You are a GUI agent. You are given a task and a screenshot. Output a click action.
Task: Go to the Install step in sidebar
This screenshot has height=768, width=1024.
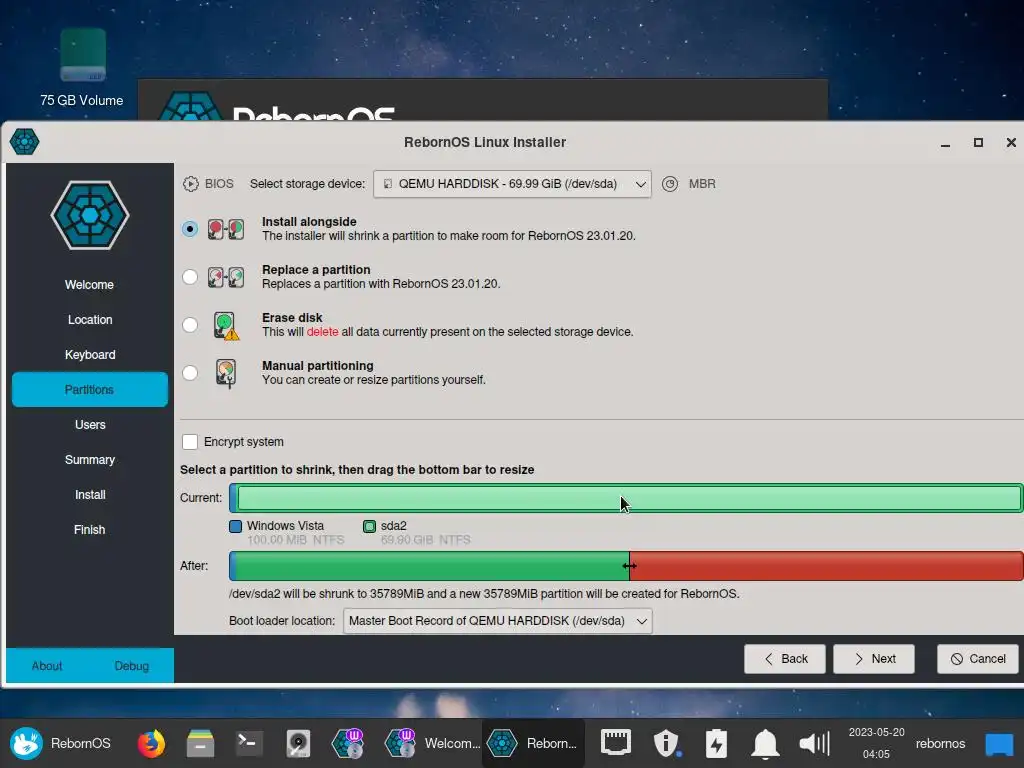89,495
